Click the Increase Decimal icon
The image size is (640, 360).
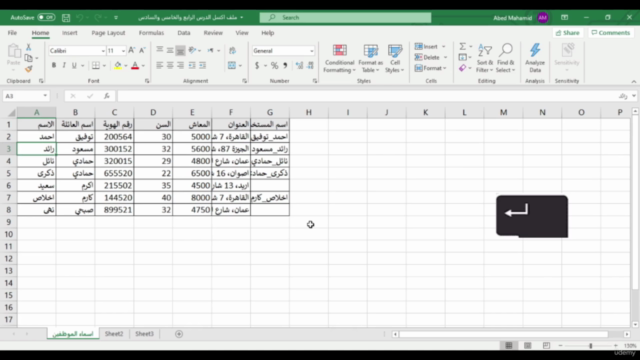tap(299, 65)
